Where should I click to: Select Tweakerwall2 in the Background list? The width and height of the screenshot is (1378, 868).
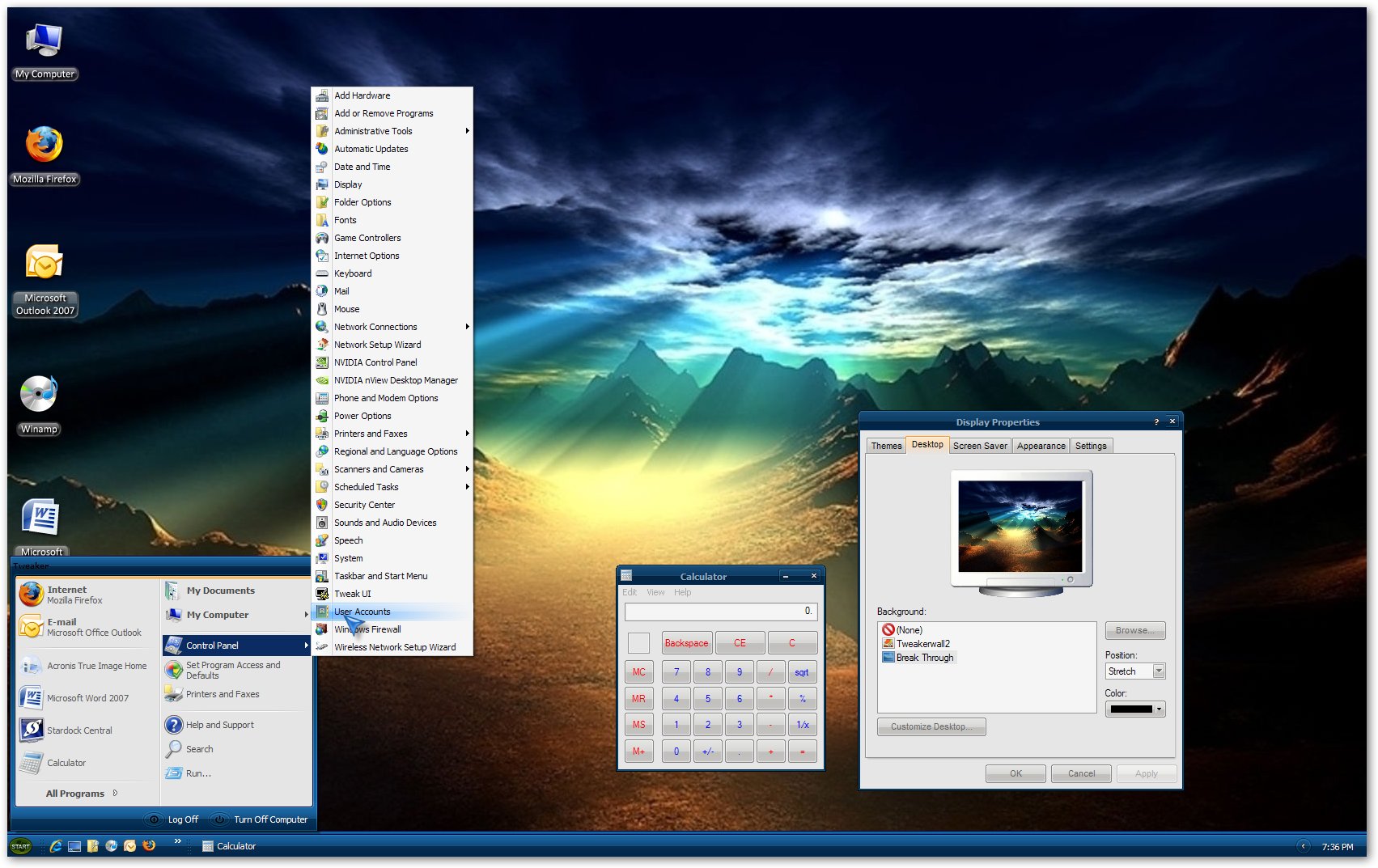[x=922, y=644]
